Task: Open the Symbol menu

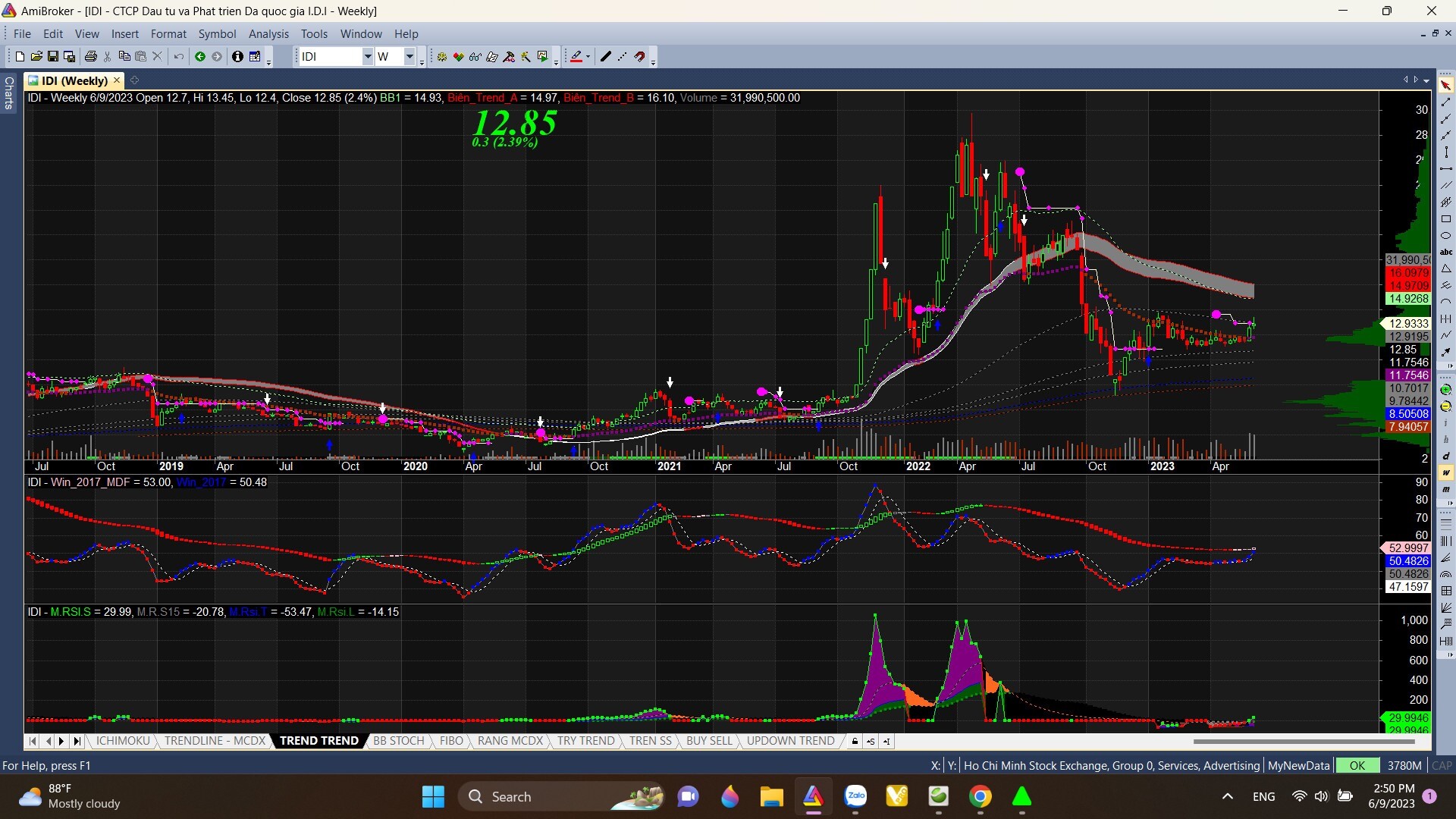Action: 217,33
